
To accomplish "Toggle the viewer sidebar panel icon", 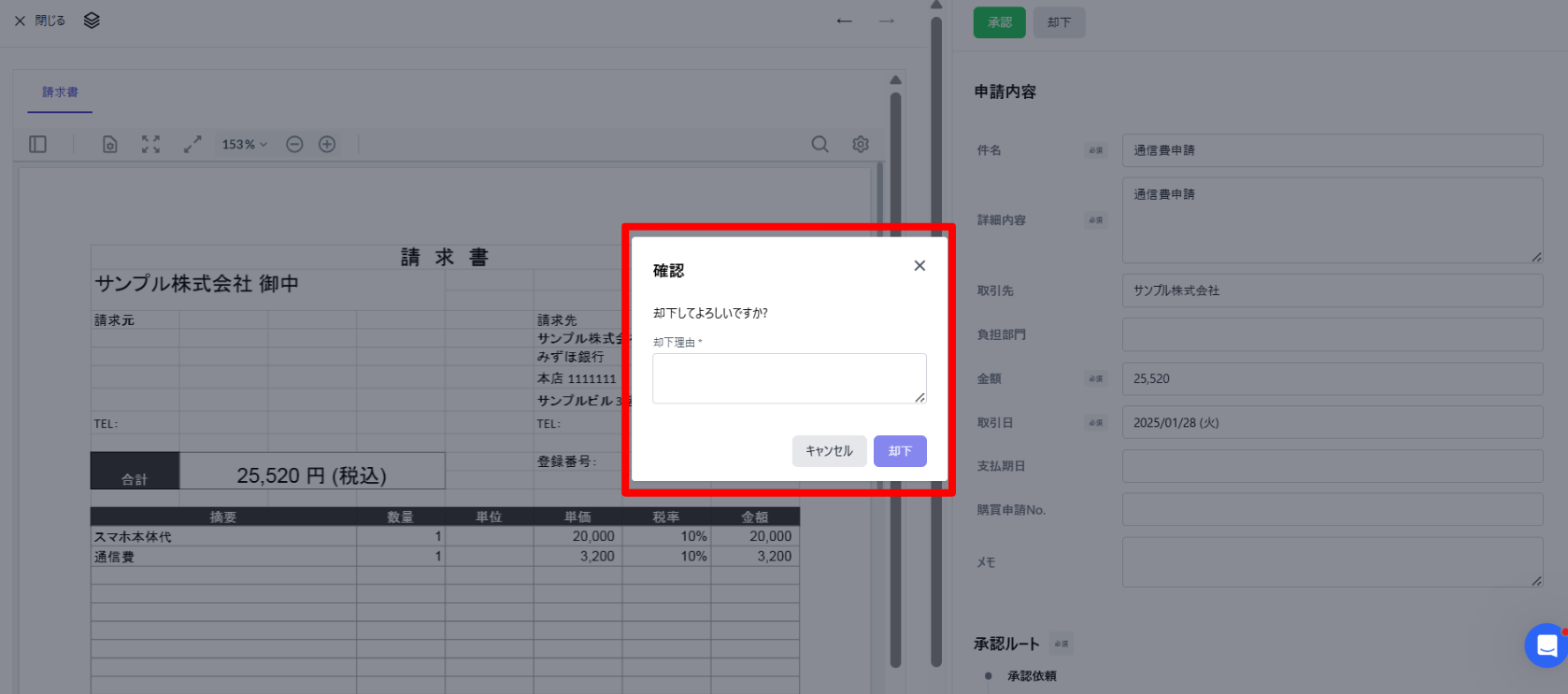I will pos(38,144).
